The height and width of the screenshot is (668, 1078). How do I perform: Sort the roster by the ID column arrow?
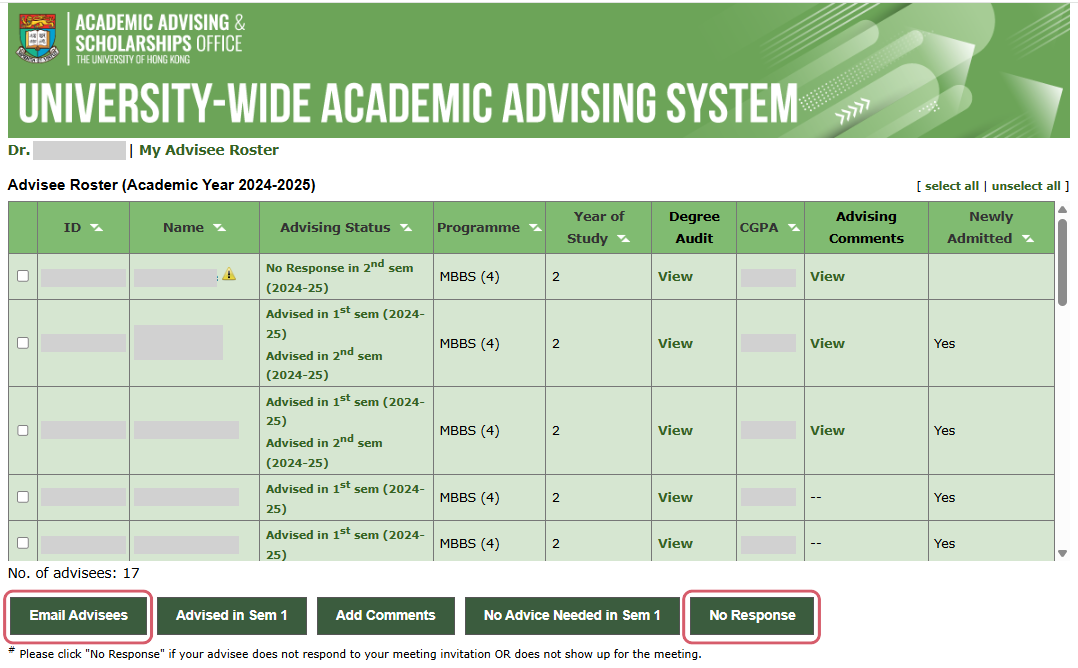click(96, 228)
